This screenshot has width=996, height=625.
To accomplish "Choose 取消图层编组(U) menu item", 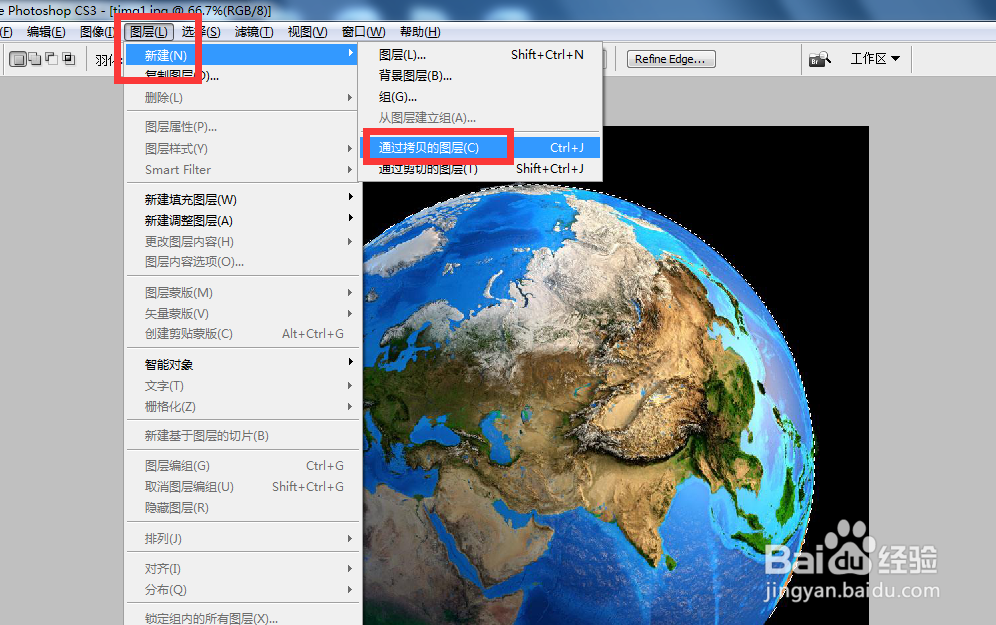I will click(242, 487).
